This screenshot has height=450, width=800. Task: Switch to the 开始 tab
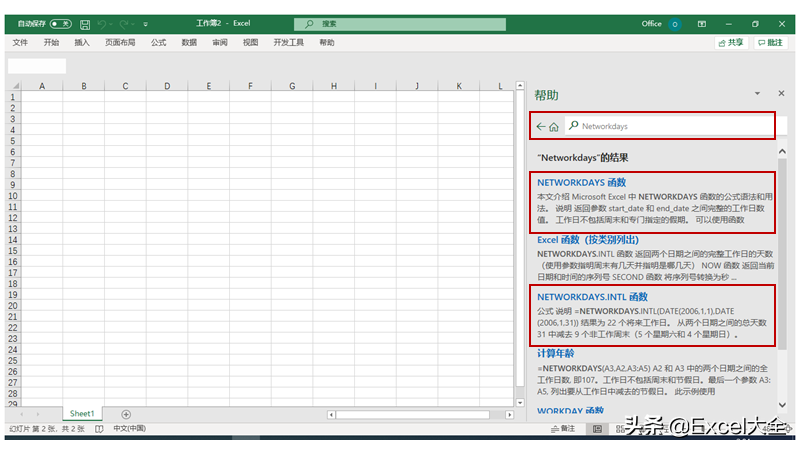pyautogui.click(x=51, y=42)
